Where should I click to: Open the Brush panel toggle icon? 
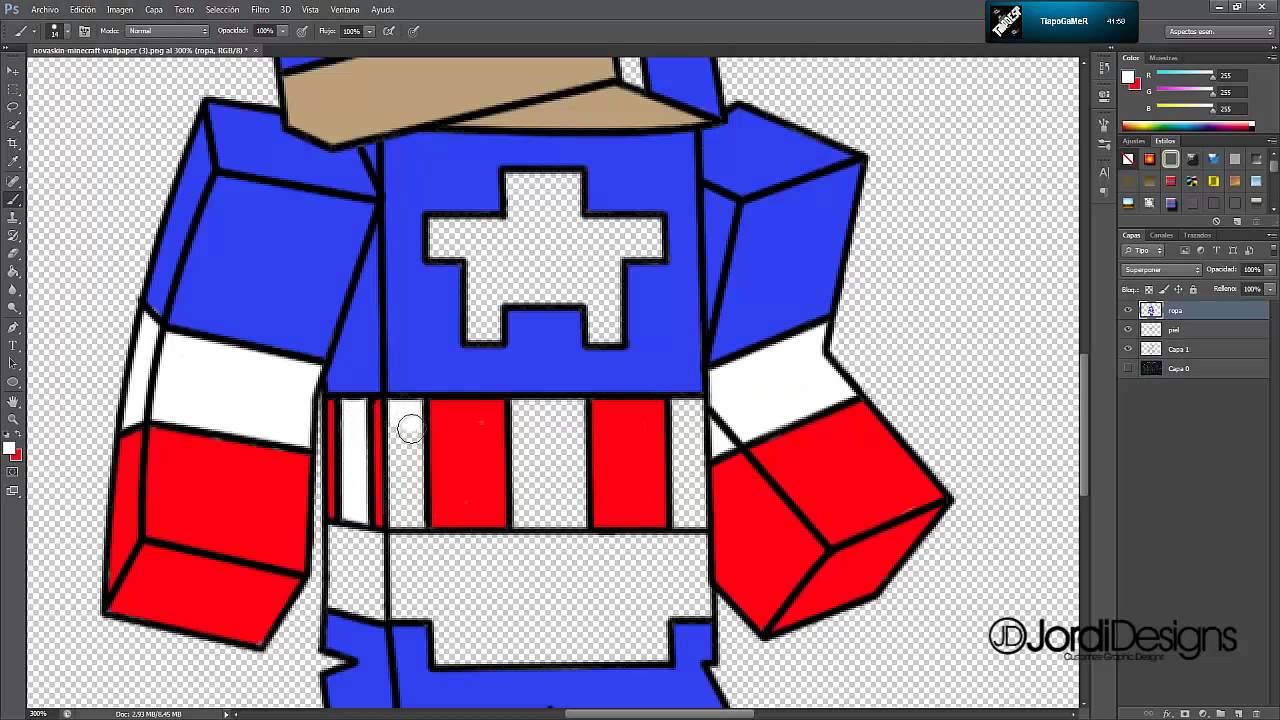click(x=85, y=31)
